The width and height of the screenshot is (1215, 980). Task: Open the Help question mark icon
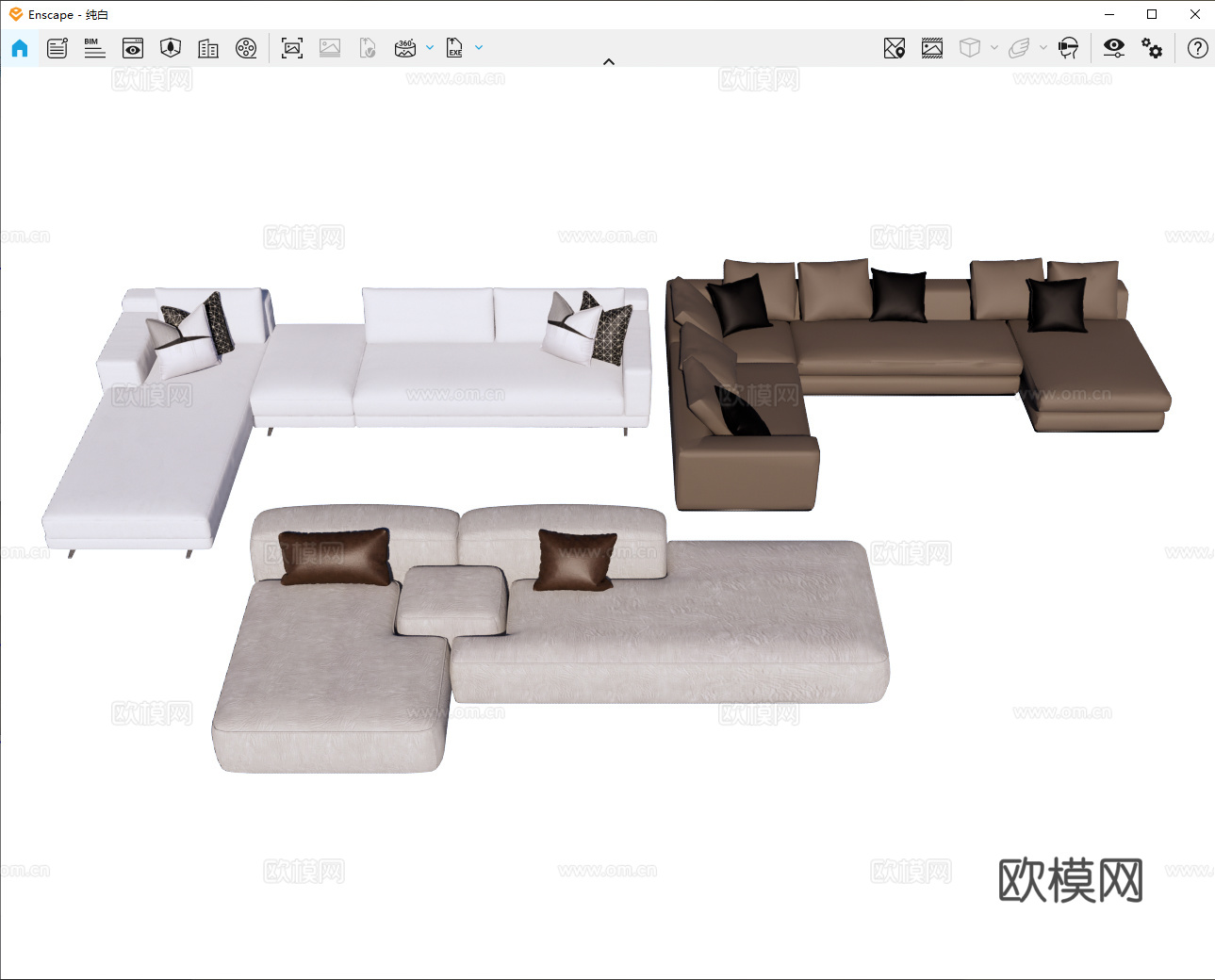(x=1198, y=48)
